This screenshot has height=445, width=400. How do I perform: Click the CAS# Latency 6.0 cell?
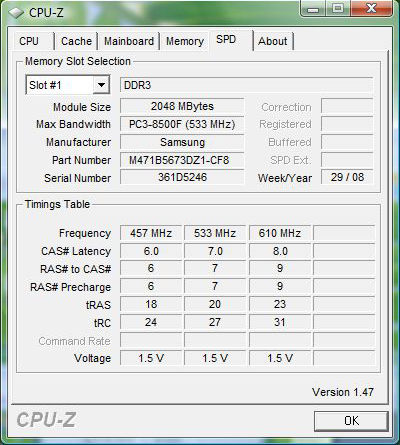point(151,251)
